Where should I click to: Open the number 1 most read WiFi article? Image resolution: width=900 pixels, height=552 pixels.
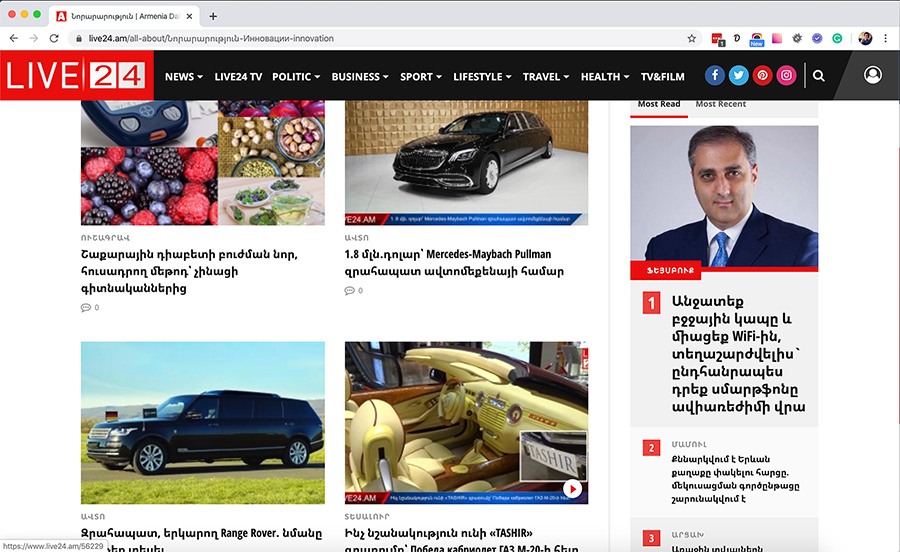738,354
